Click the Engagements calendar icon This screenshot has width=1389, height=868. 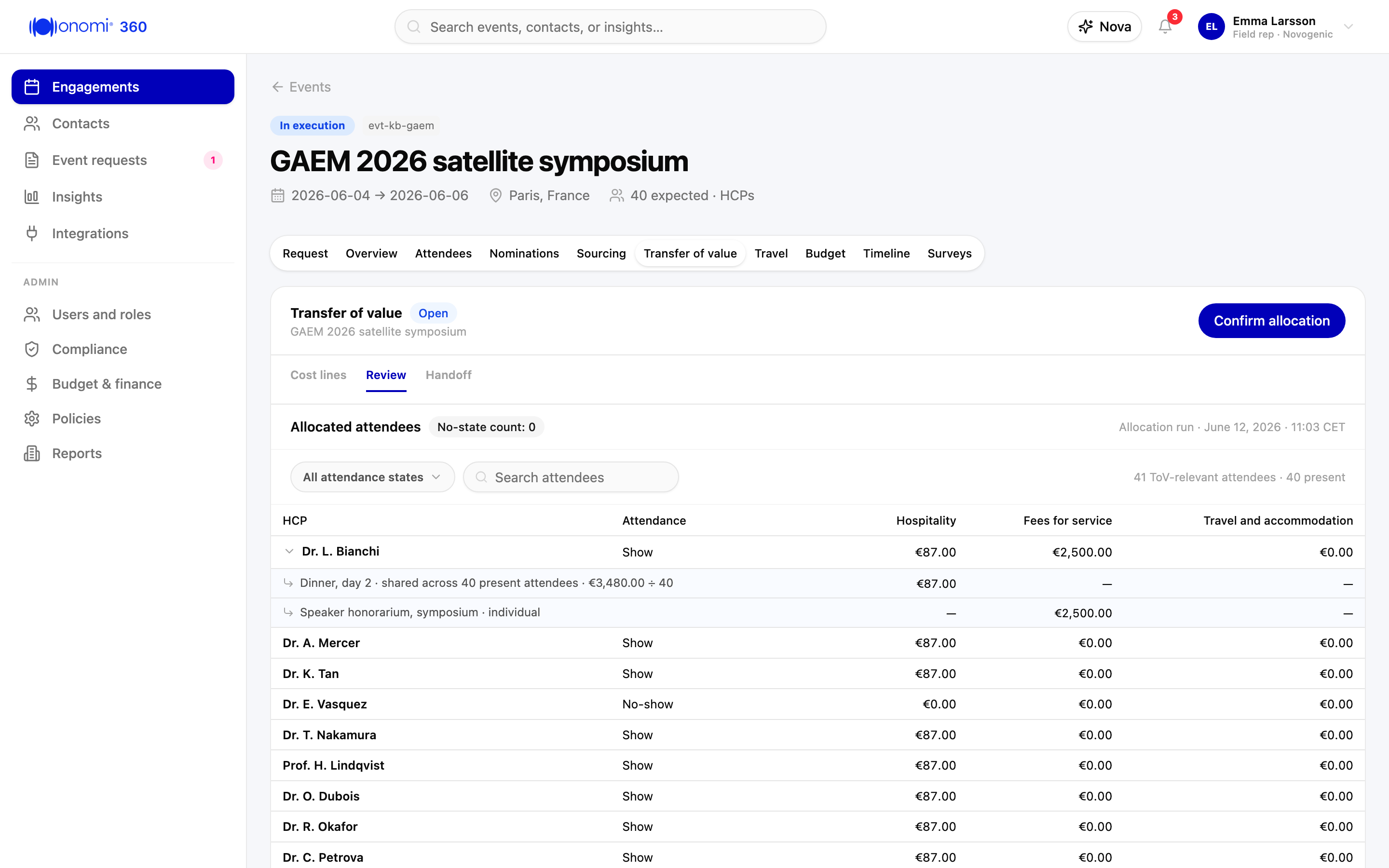[32, 87]
